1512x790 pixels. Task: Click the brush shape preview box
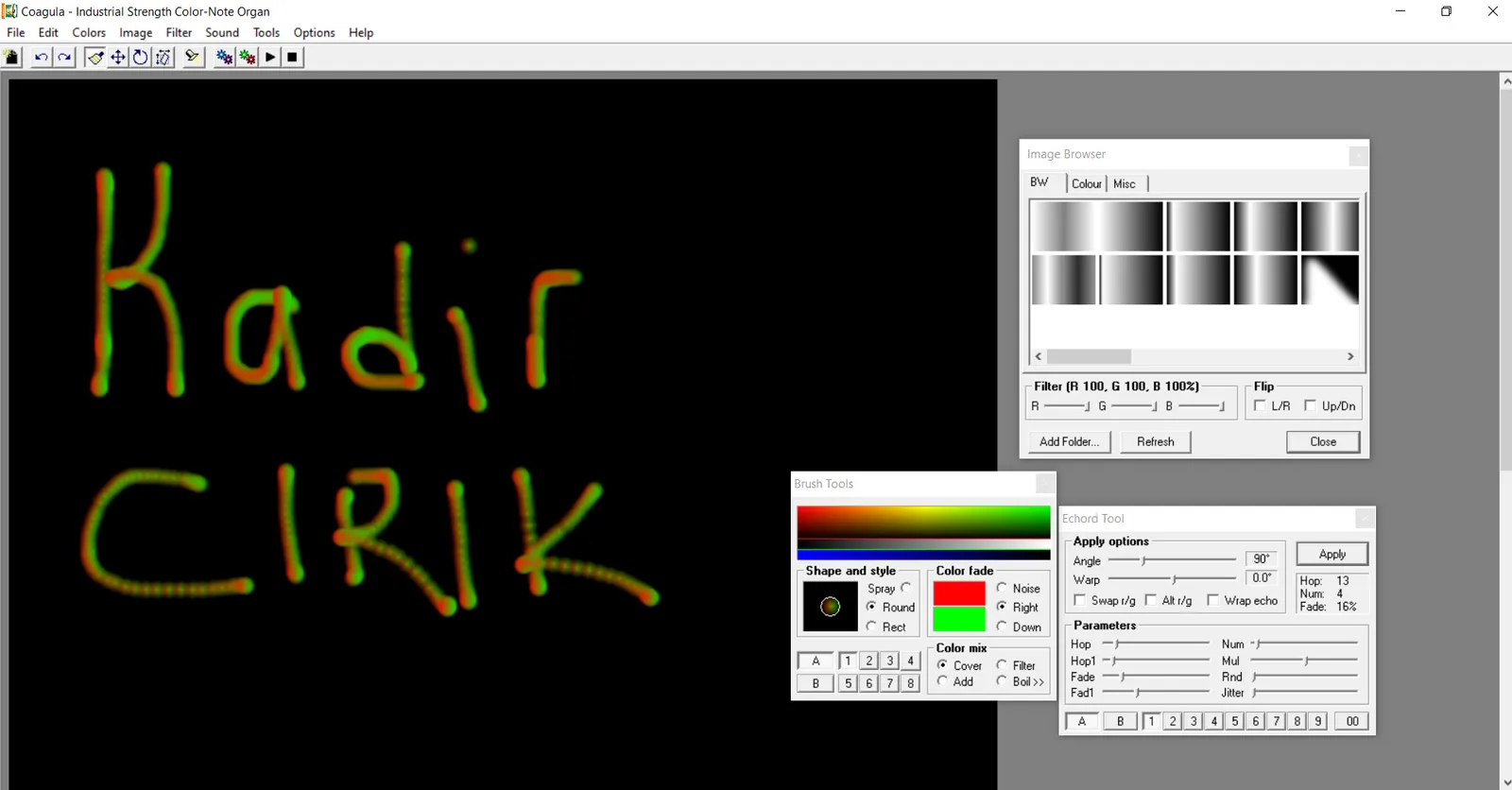830,607
